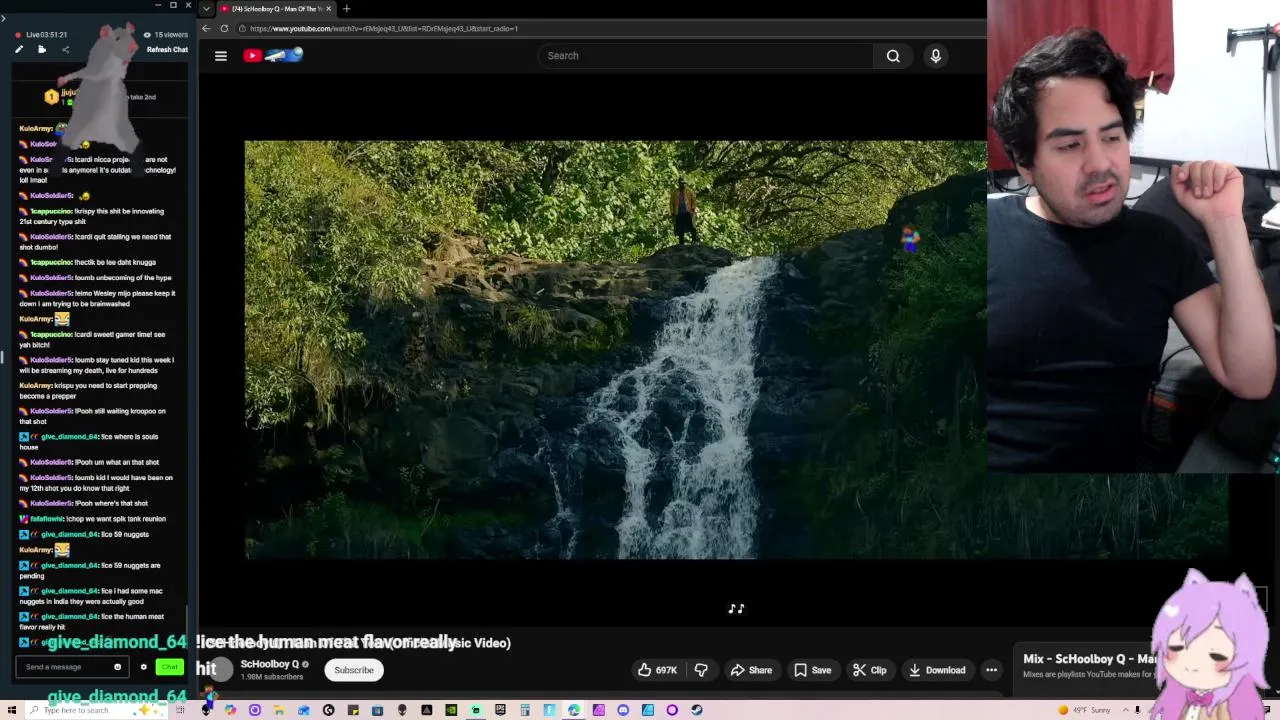The image size is (1280, 720).
Task: Send message with green Chat button
Action: point(169,667)
